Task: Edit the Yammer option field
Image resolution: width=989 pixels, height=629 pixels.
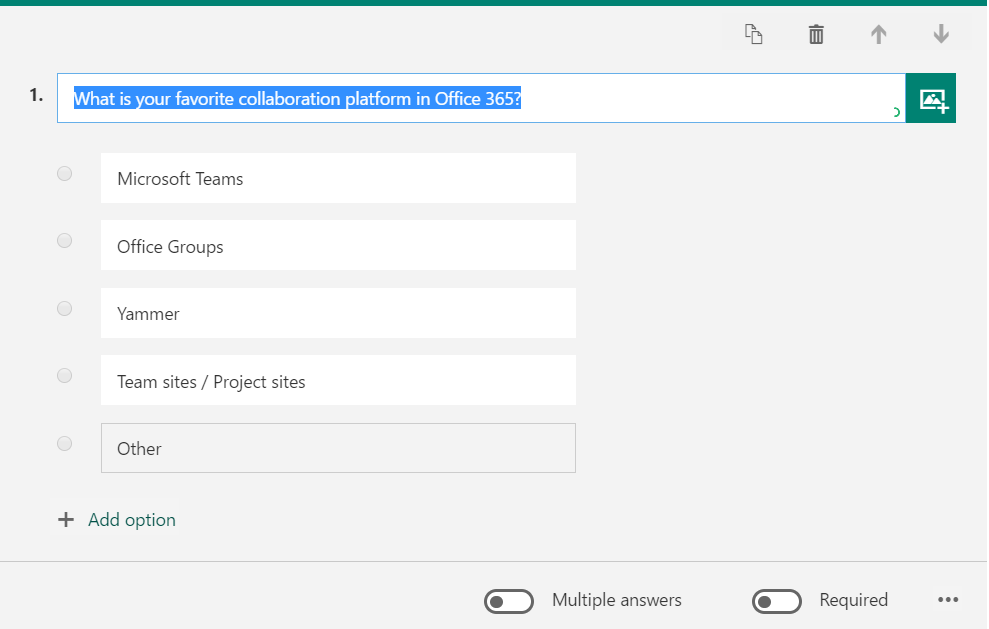Action: pos(338,313)
